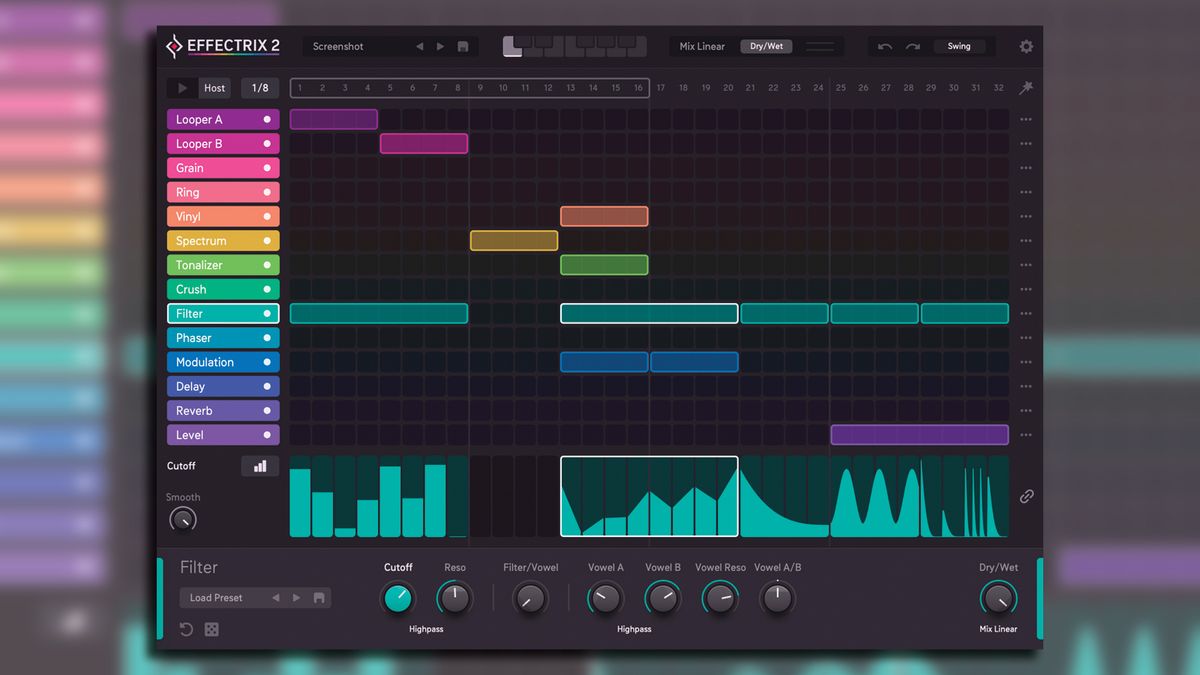Click the link chain icon beside the modulation lane
This screenshot has width=1200, height=675.
(1026, 496)
